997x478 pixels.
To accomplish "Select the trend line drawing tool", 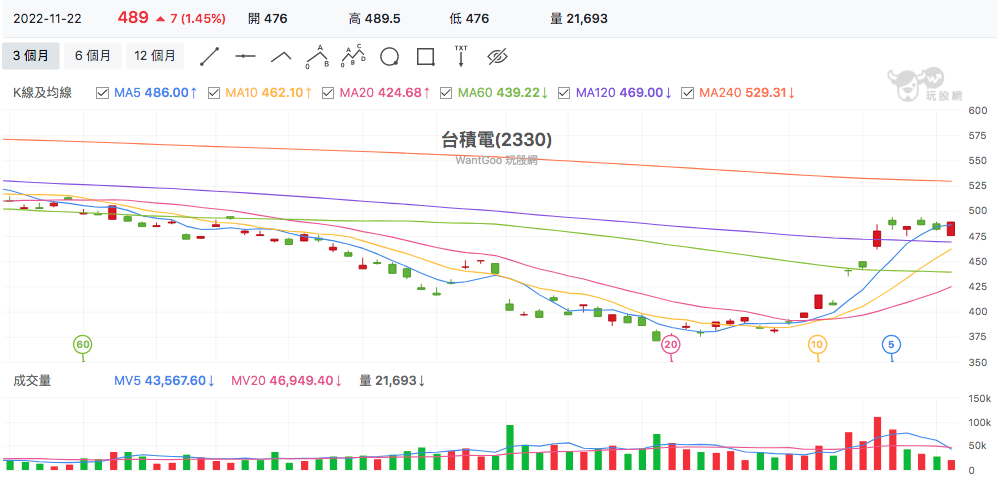I will point(209,57).
